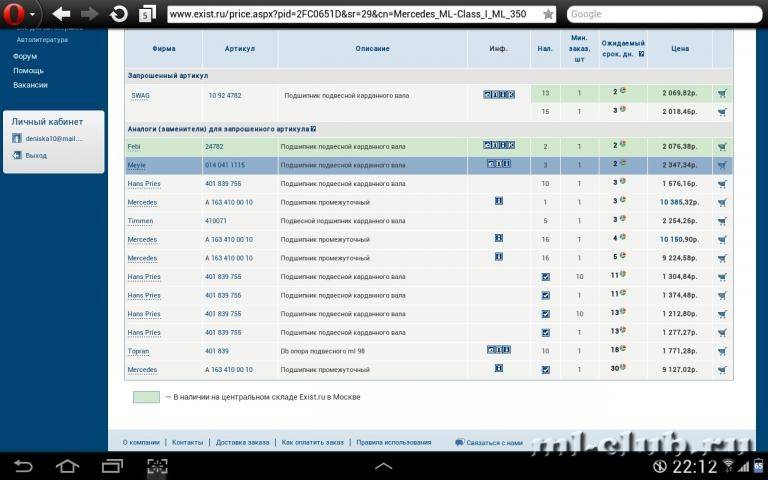Add Mercedes 10 385,32р. to cart
The width and height of the screenshot is (768, 480).
tap(722, 202)
